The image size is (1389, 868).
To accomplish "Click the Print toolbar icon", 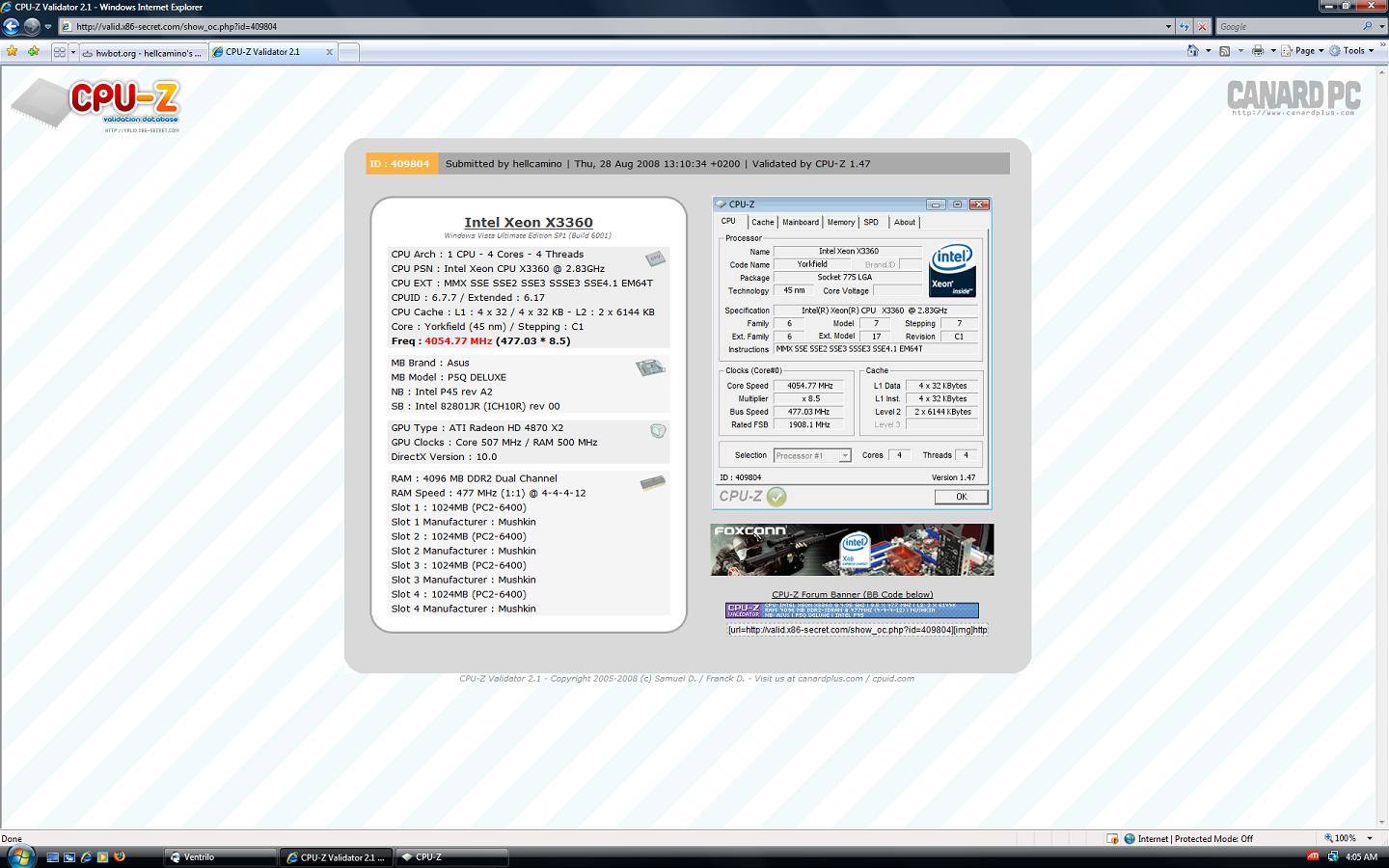I will pyautogui.click(x=1258, y=51).
